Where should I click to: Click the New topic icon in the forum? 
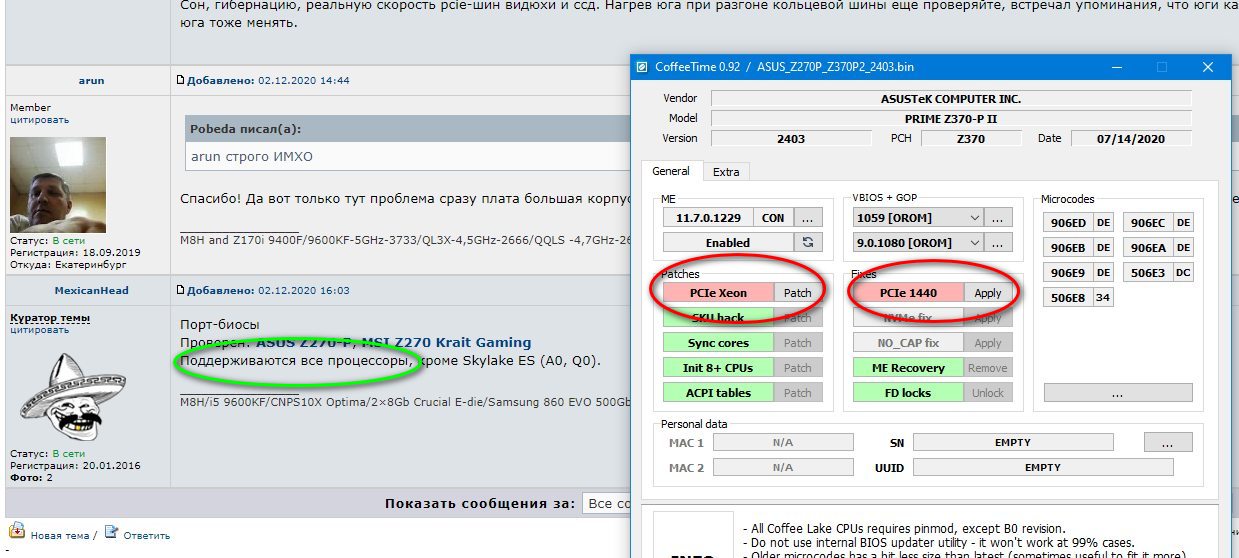point(16,533)
